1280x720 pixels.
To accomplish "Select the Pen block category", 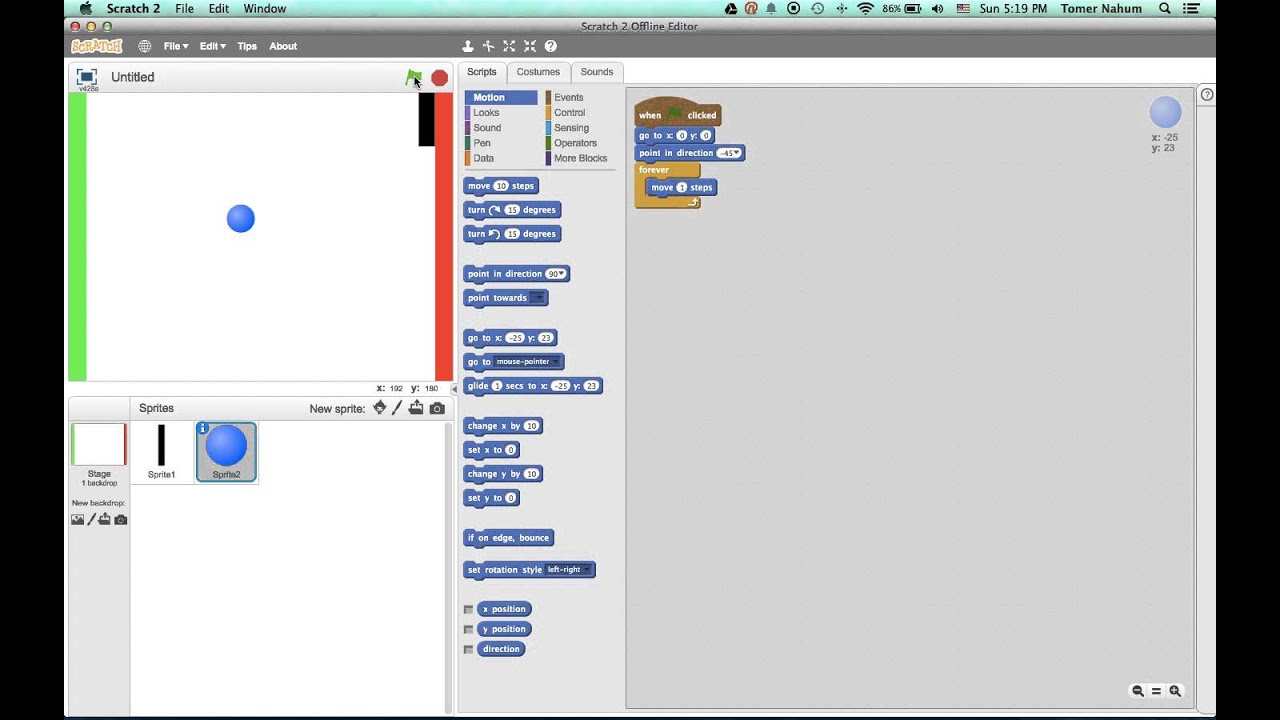I will point(481,143).
